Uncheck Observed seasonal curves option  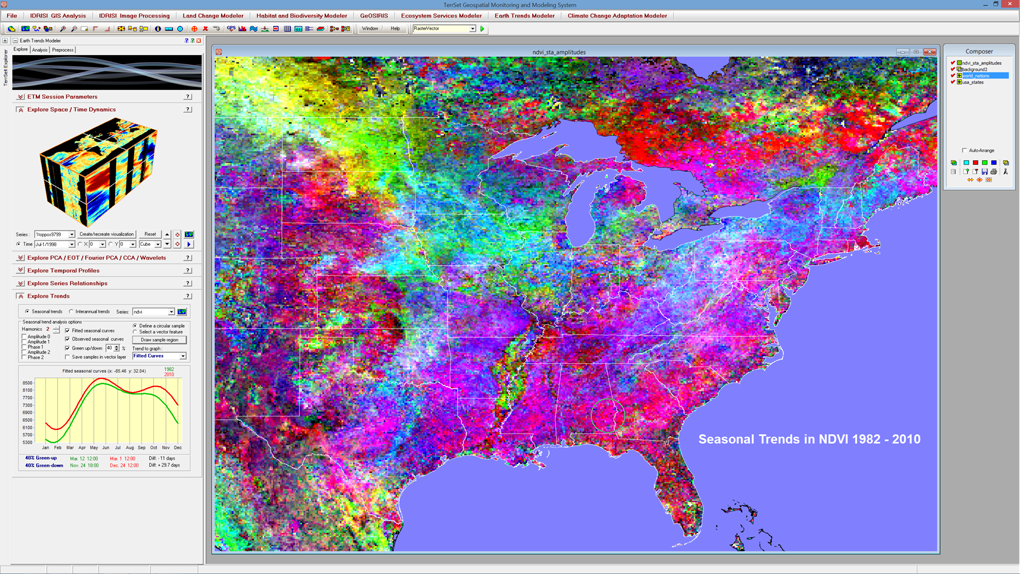click(x=67, y=339)
